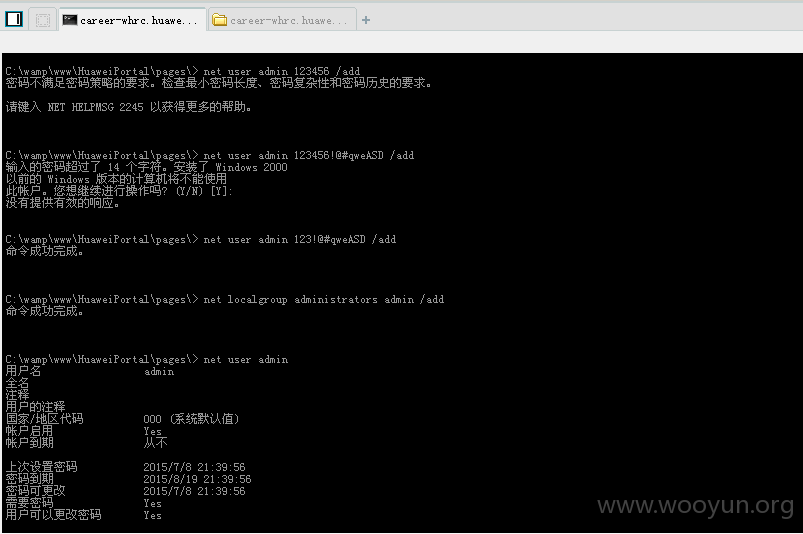Click the command 'net user admin 123456 /add'
Screen dimensions: 803x534
tap(282, 71)
